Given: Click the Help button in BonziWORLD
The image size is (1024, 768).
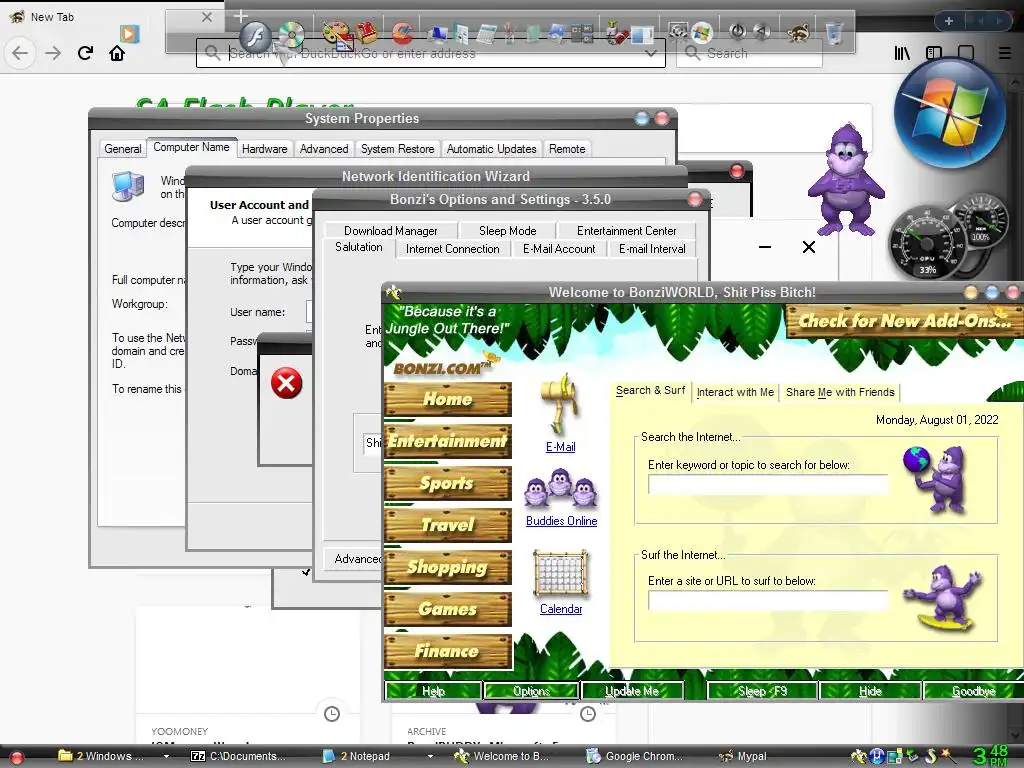Looking at the screenshot, I should [434, 691].
